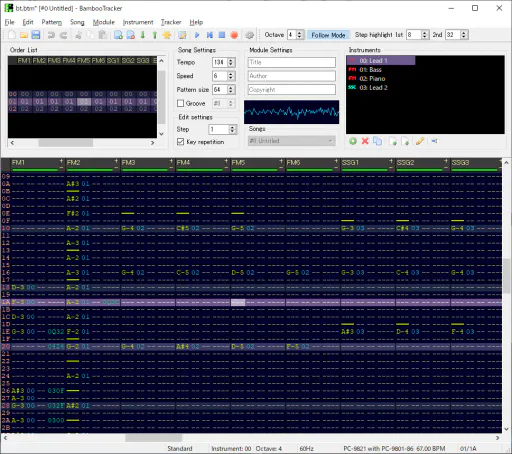The width and height of the screenshot is (512, 454).
Task: Open the File menu
Action: pos(9,22)
